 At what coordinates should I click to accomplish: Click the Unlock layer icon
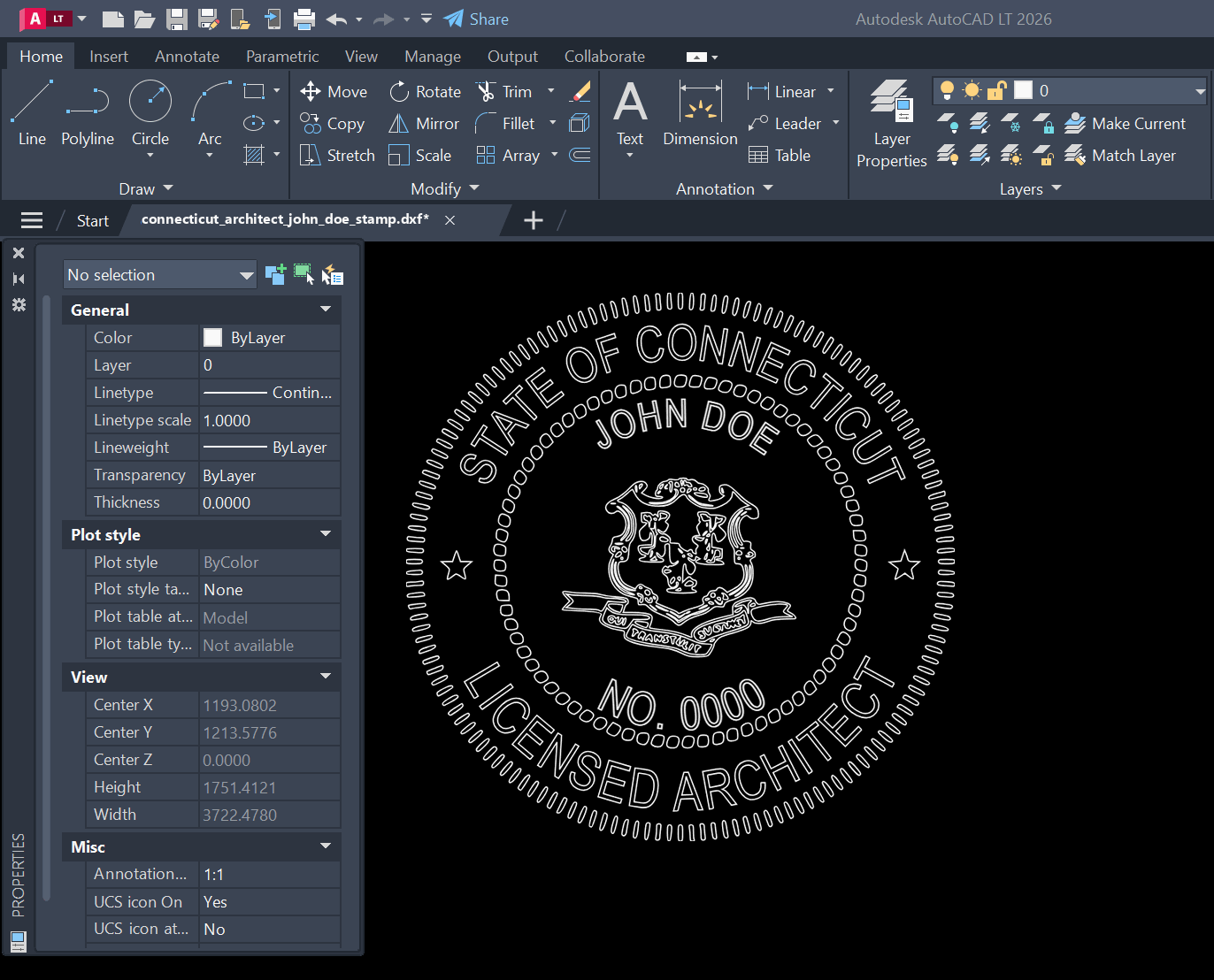1043,155
